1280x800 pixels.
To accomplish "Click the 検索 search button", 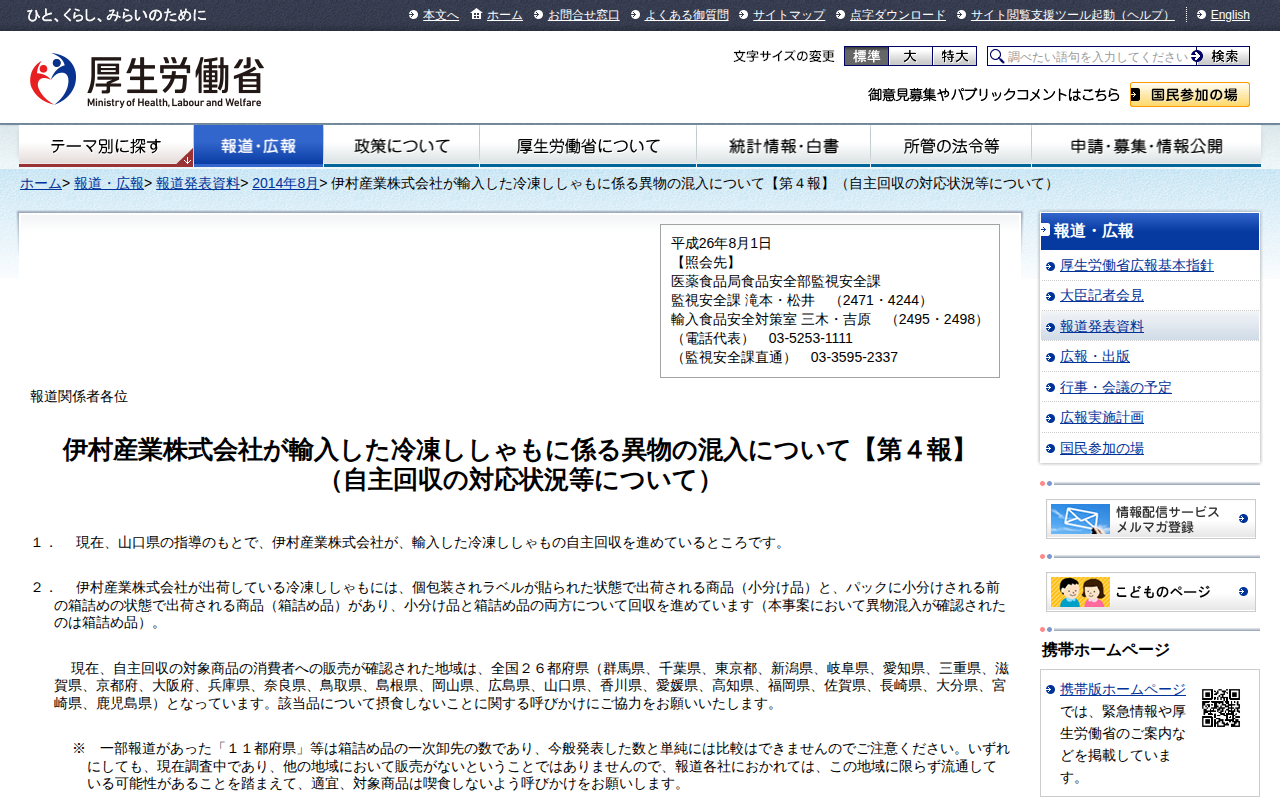I will coord(1222,56).
